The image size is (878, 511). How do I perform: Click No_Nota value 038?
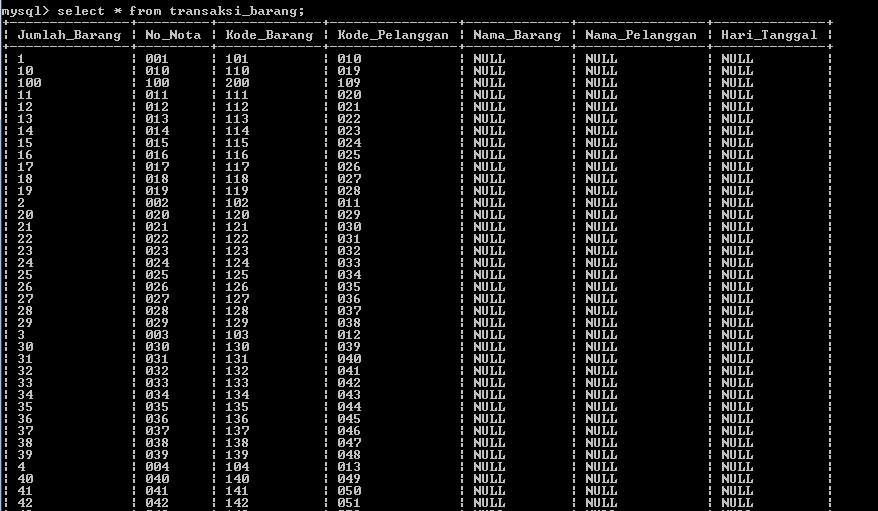[x=157, y=443]
